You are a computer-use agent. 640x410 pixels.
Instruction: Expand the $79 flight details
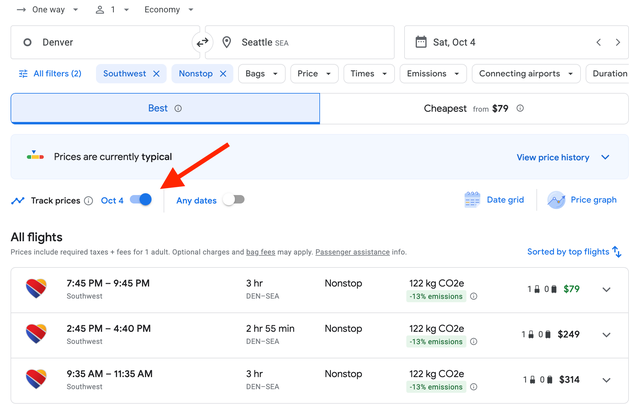pos(607,290)
